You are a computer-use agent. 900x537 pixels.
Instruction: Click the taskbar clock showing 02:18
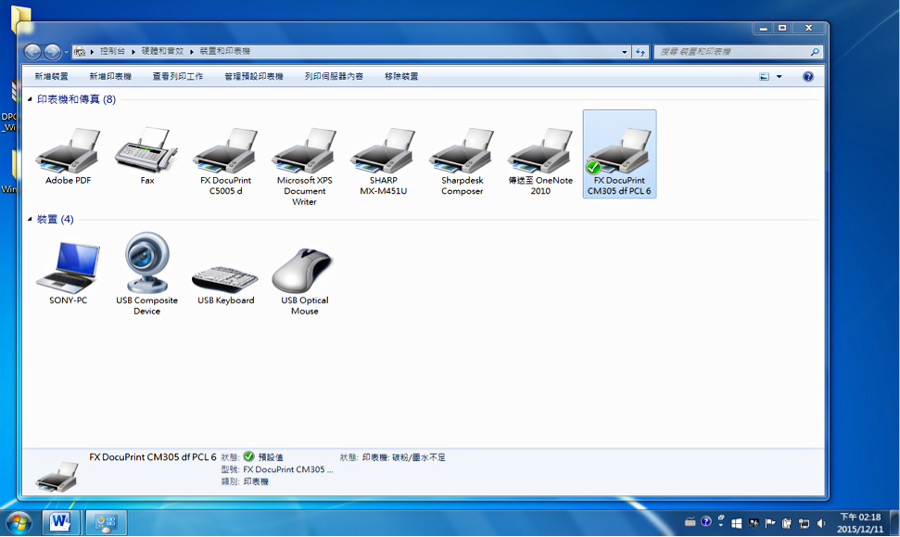[860, 523]
